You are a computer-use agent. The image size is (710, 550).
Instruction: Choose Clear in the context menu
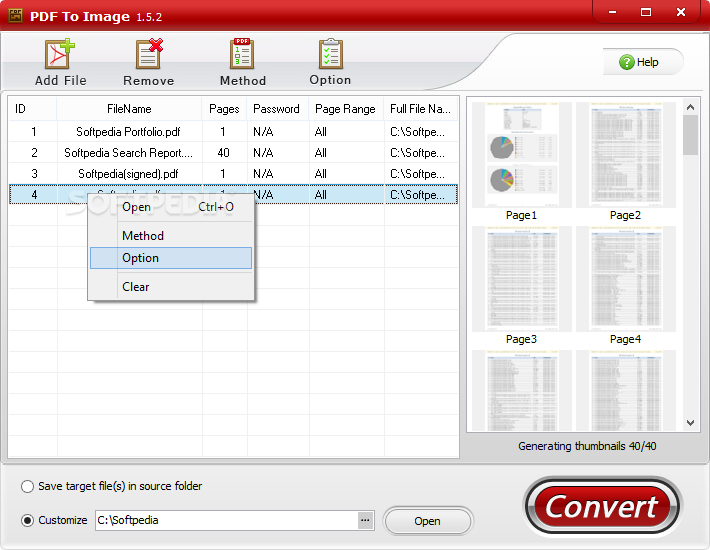click(x=171, y=287)
